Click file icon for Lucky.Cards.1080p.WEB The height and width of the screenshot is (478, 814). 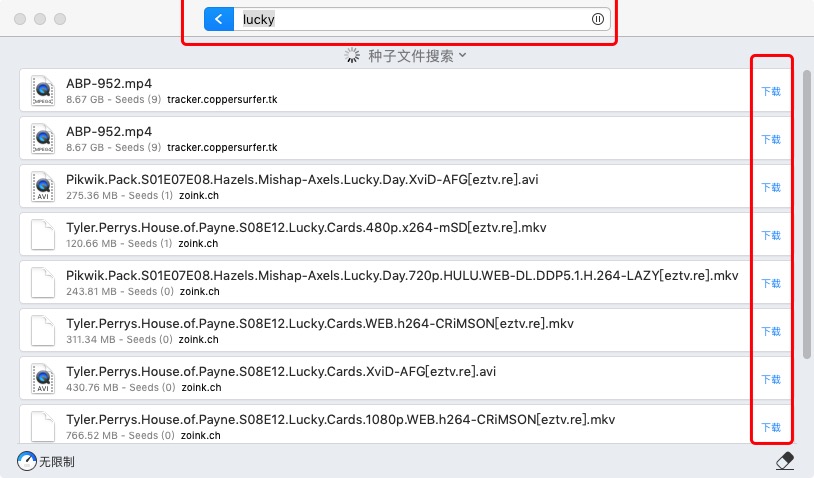(x=43, y=426)
